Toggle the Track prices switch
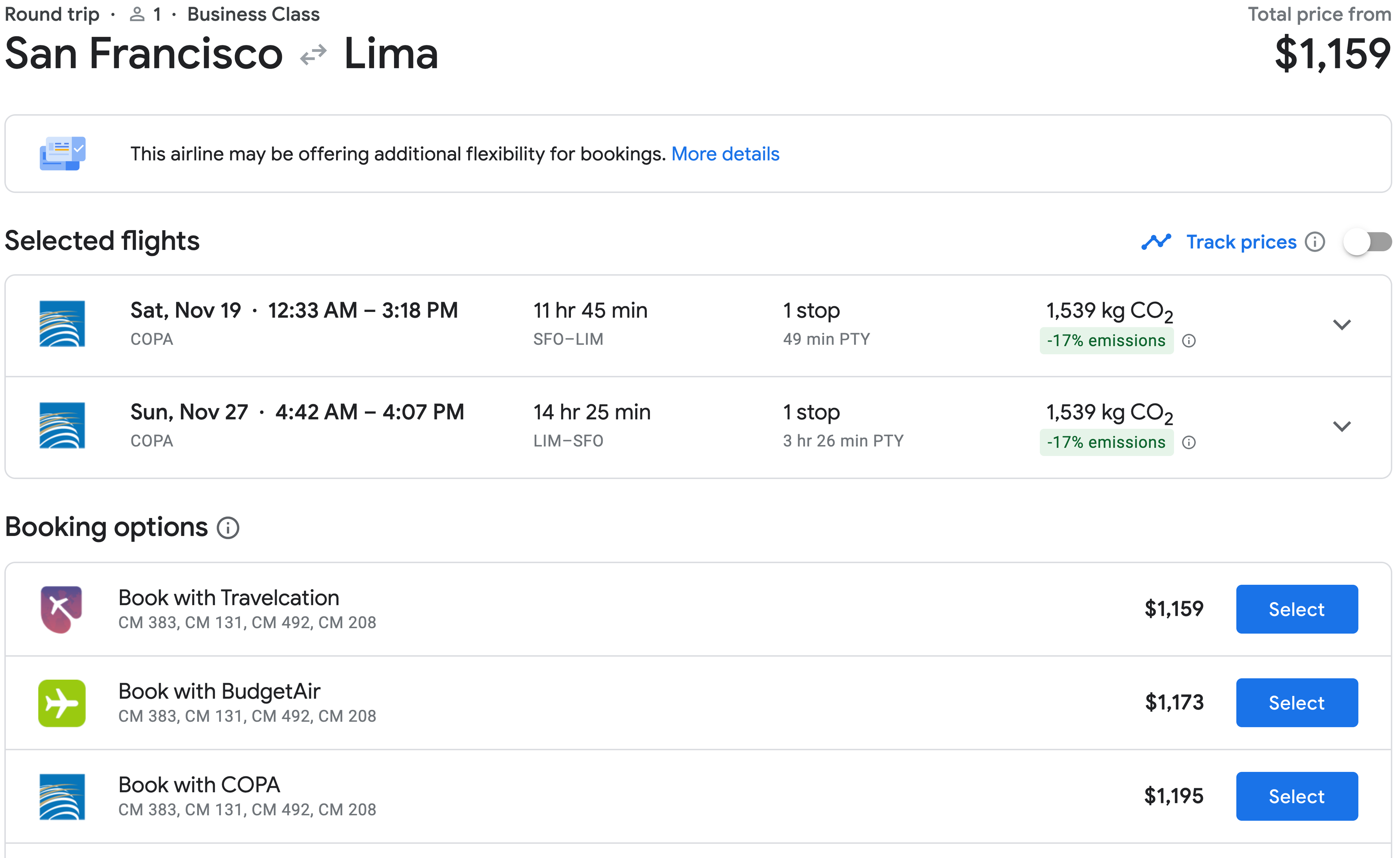 1367,242
